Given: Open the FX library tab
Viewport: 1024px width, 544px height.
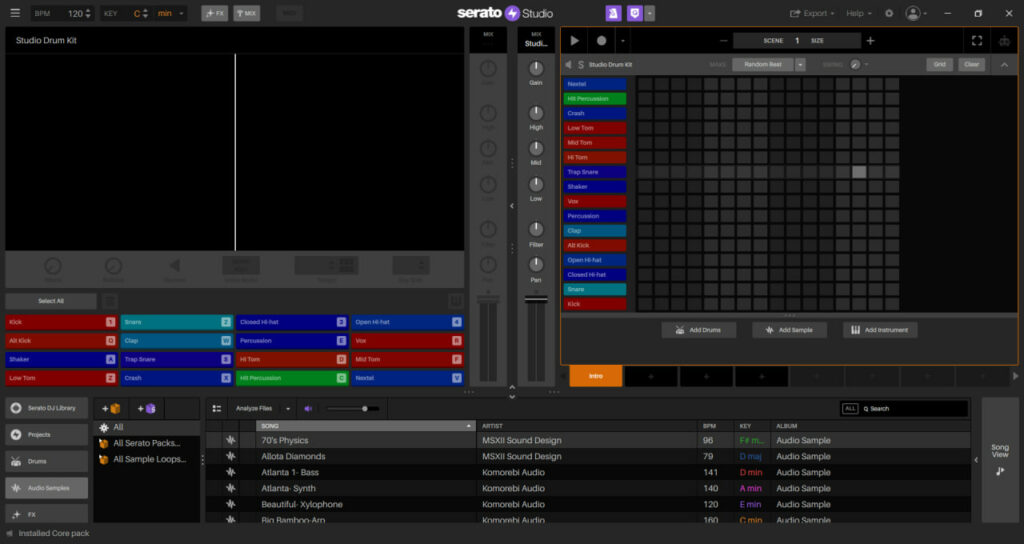Looking at the screenshot, I should 46,514.
